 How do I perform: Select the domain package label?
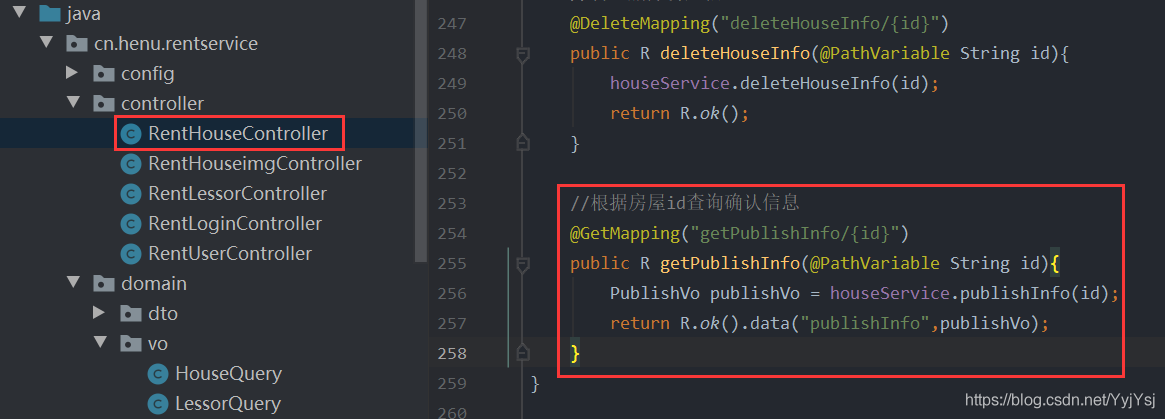pos(154,283)
